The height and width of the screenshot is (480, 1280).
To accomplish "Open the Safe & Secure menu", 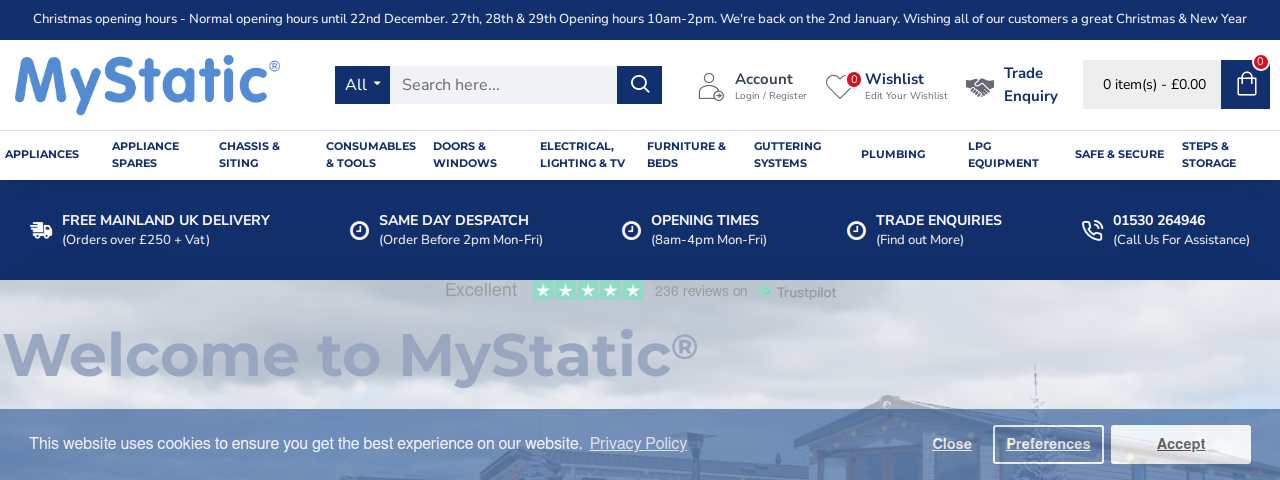I will tap(1119, 154).
